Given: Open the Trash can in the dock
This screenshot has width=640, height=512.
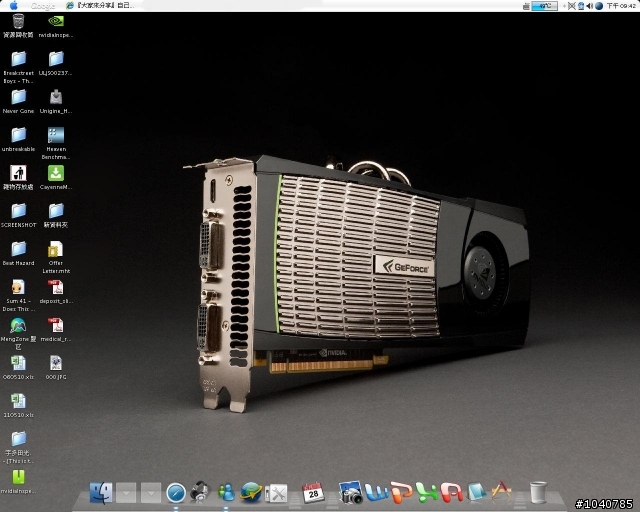Looking at the screenshot, I should pyautogui.click(x=538, y=492).
